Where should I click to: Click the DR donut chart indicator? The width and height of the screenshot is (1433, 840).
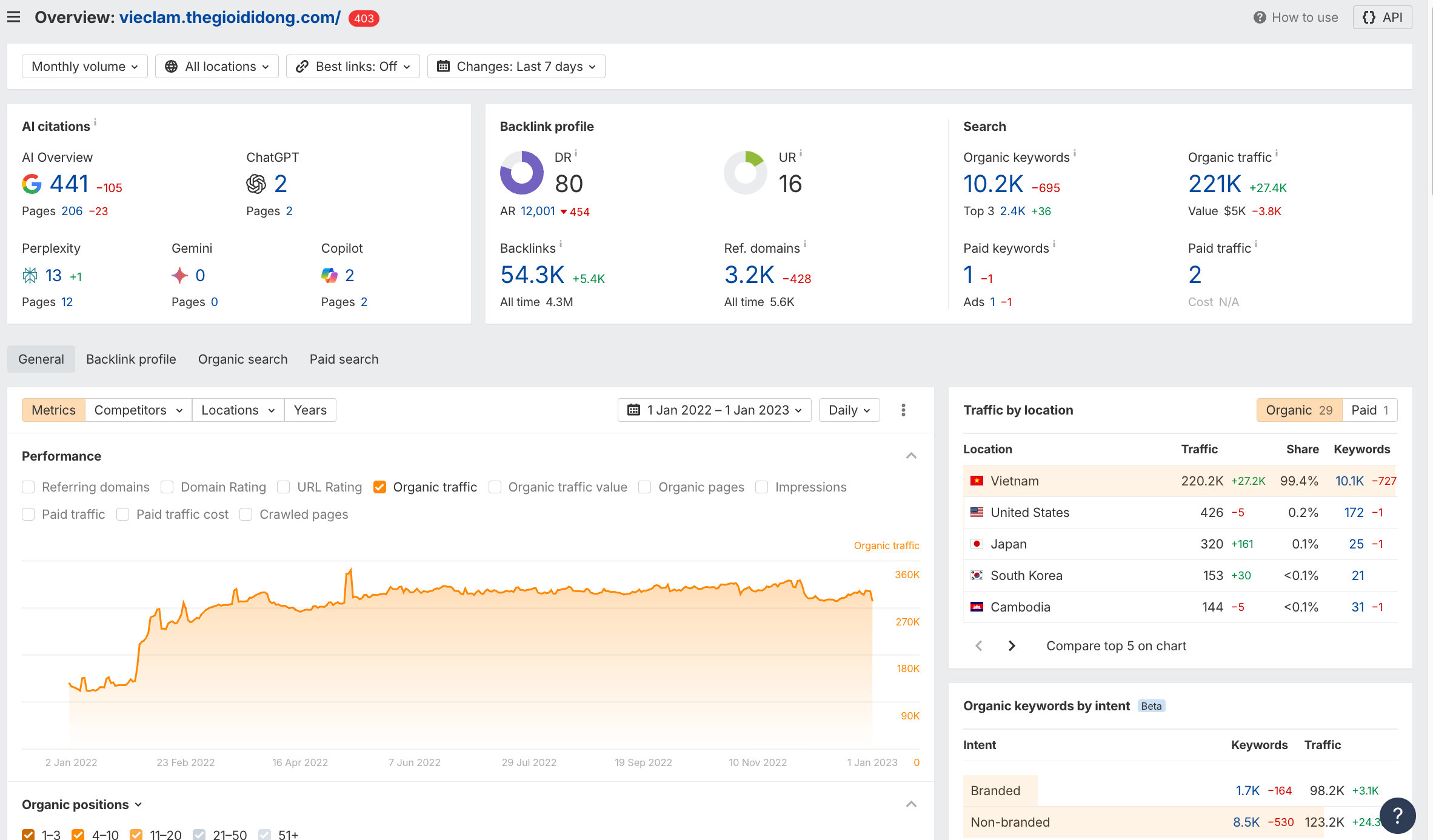[x=521, y=173]
